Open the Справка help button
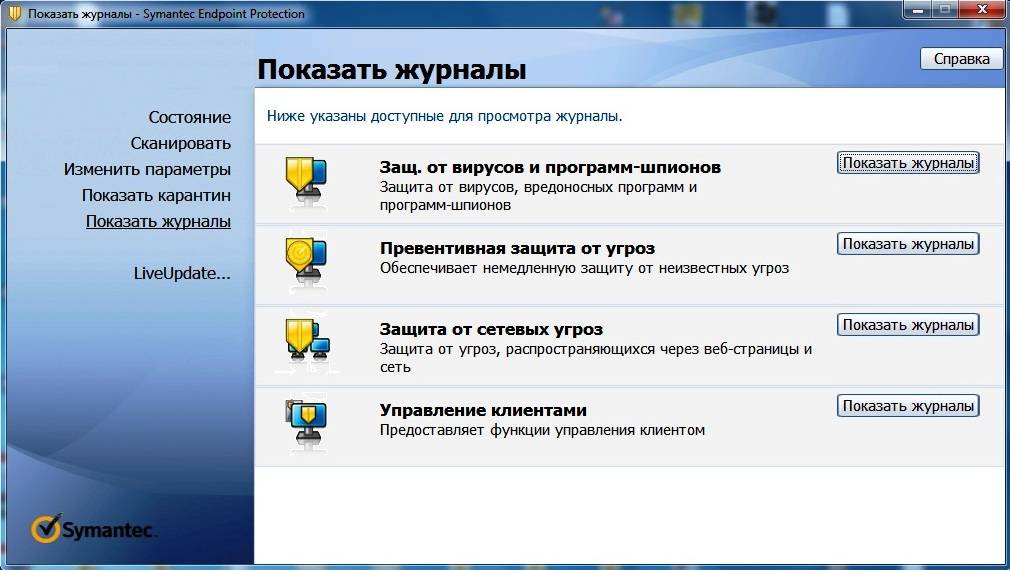The width and height of the screenshot is (1010, 570). 961,59
